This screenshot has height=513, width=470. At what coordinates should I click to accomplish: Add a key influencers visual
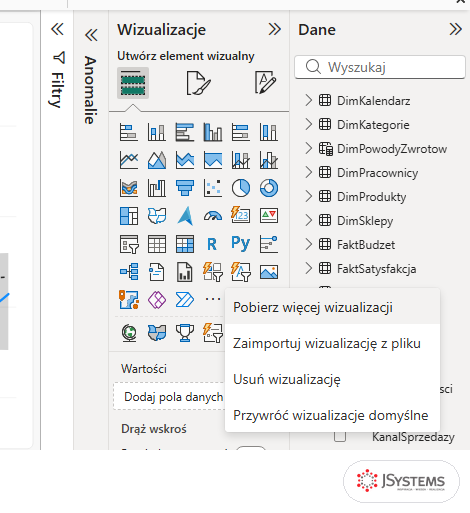tap(269, 244)
